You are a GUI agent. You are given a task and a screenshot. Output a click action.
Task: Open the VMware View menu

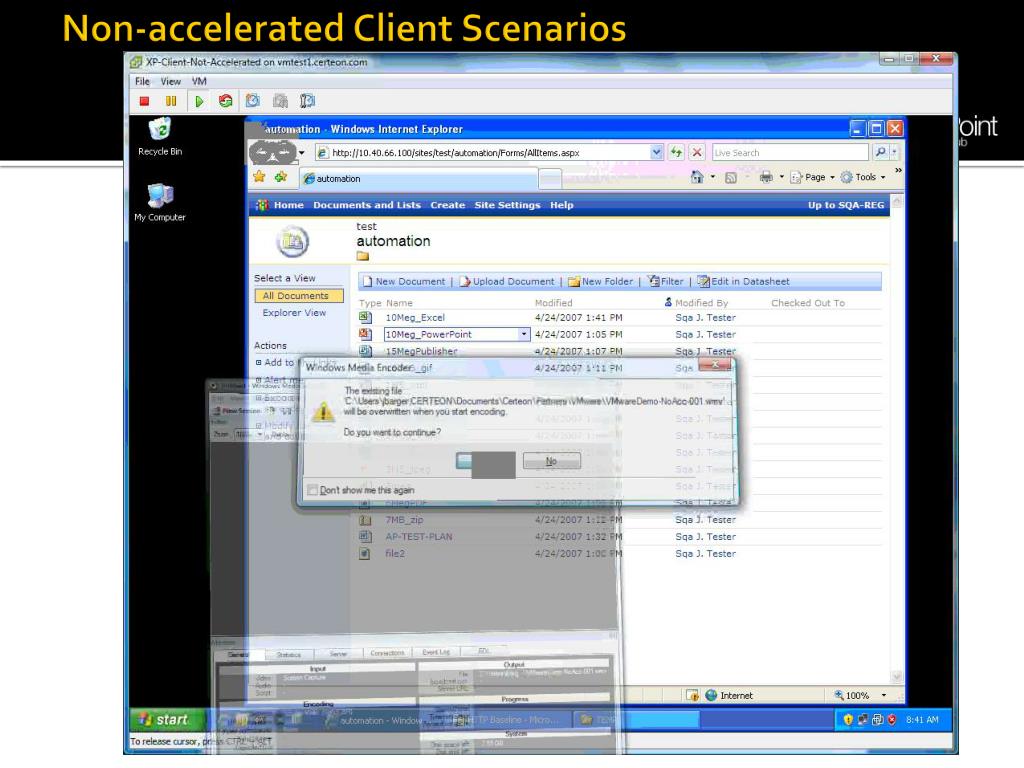[170, 82]
